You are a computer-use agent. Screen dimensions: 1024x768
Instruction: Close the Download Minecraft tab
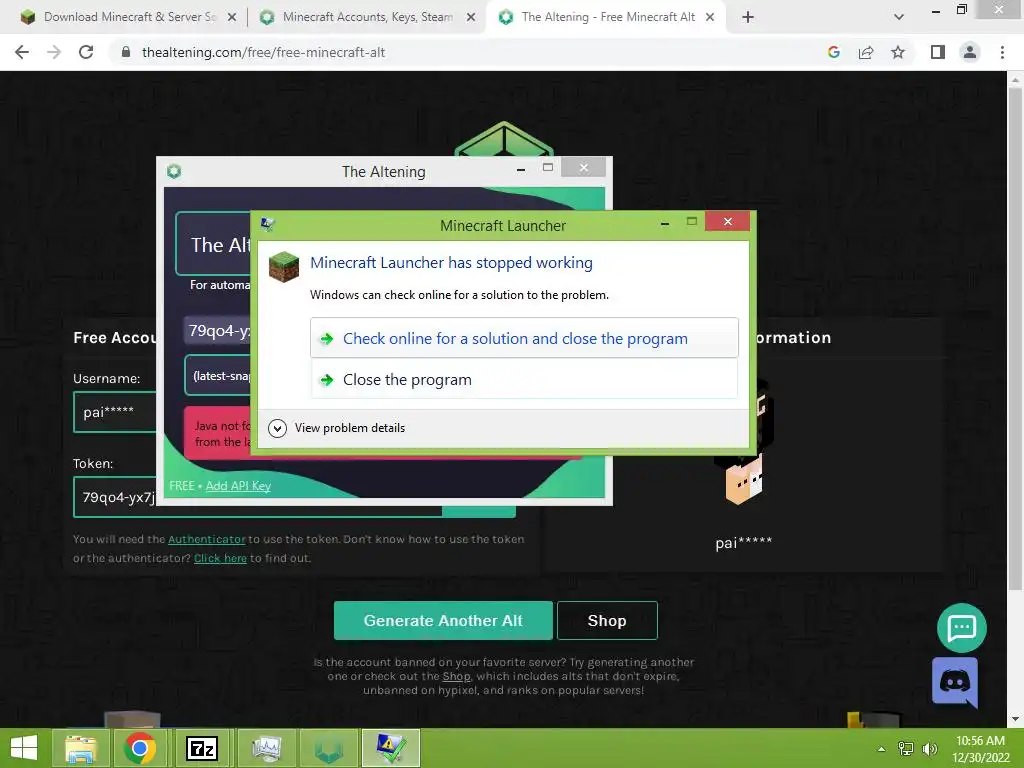point(232,17)
